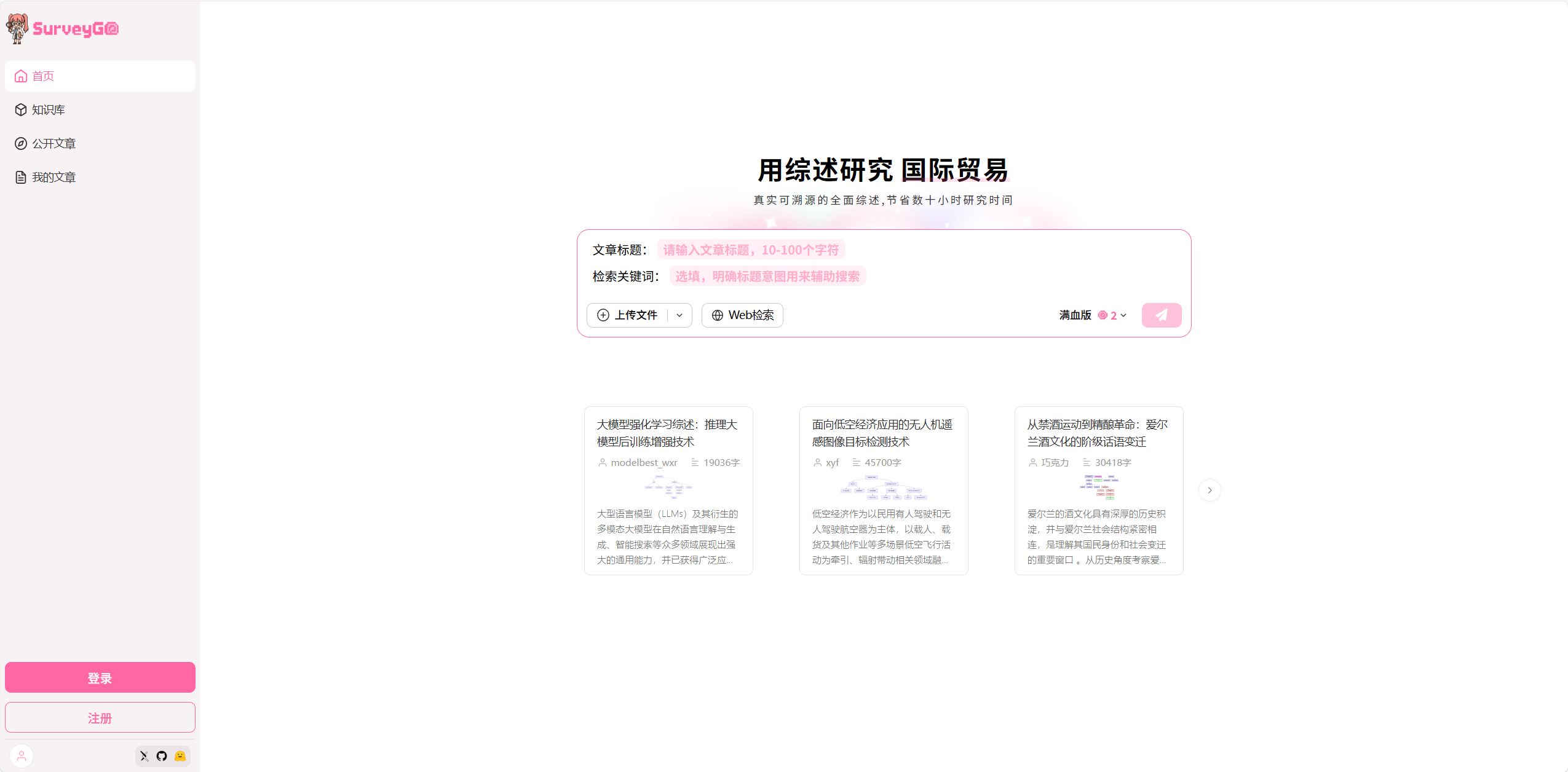This screenshot has width=1568, height=772.
Task: Click the heading 用综述研究 国际贸易
Action: click(883, 170)
